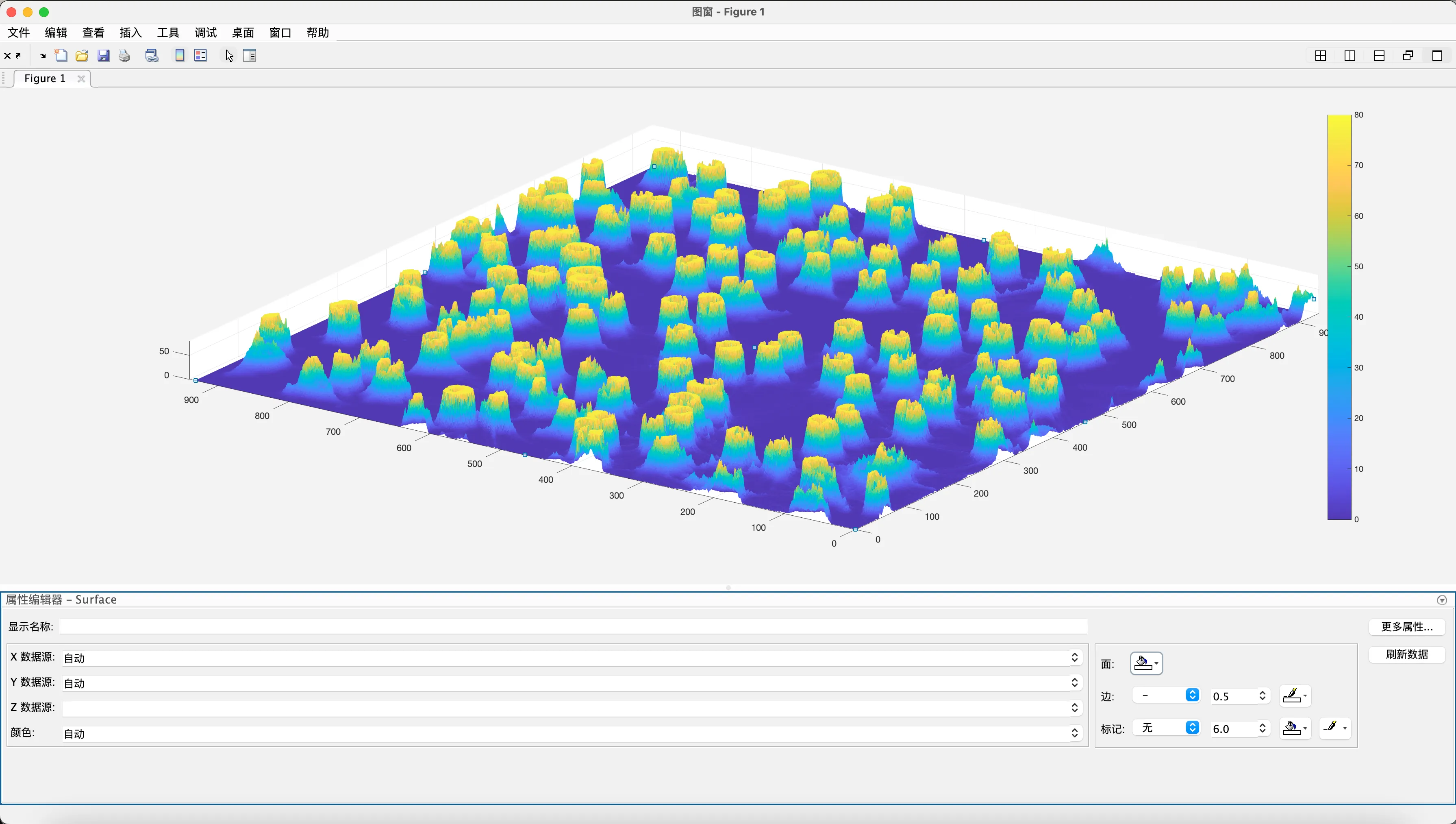
Task: Toggle the Insert Legend icon
Action: click(201, 55)
